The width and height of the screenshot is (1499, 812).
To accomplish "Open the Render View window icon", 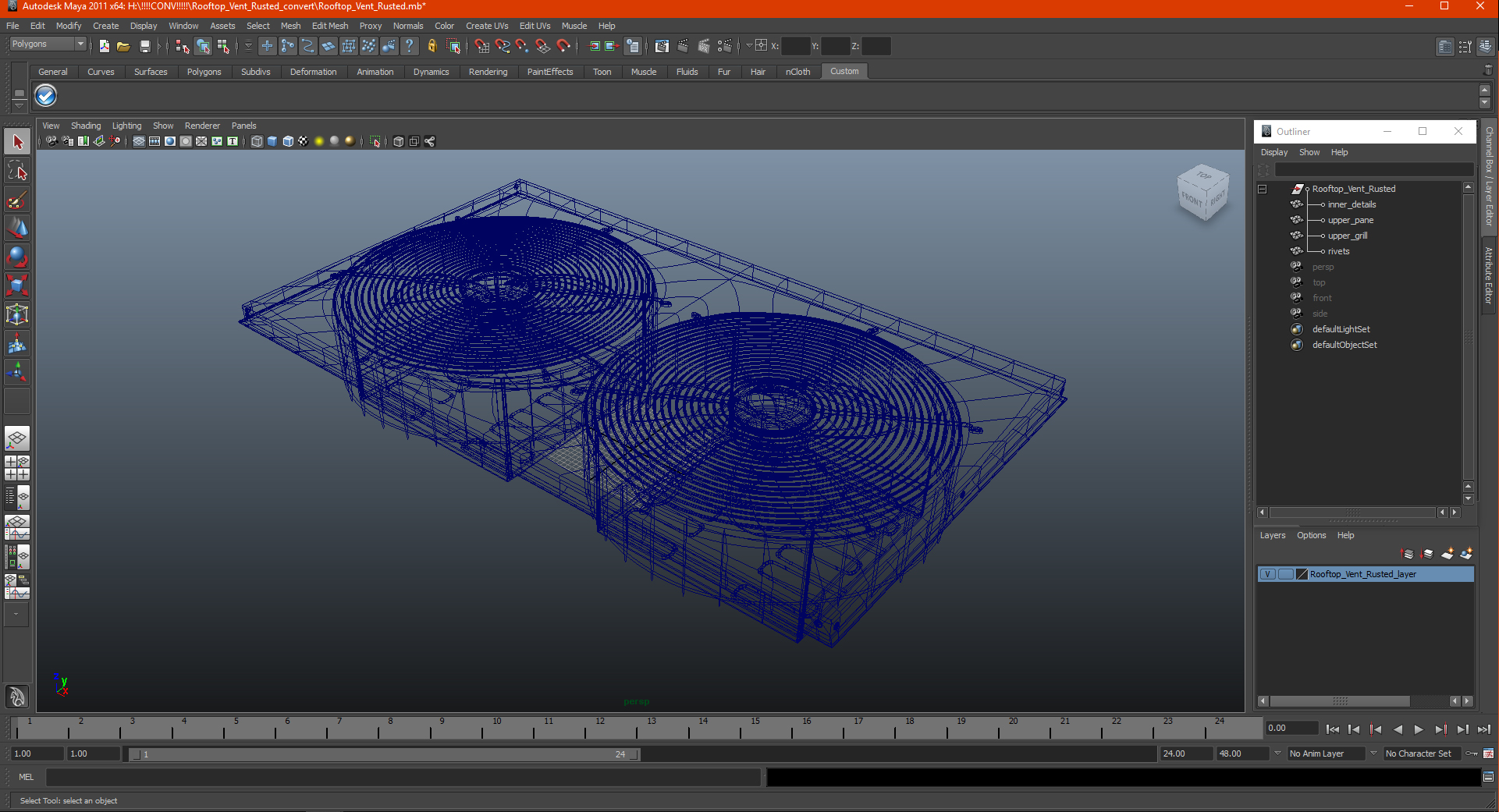I will [662, 46].
